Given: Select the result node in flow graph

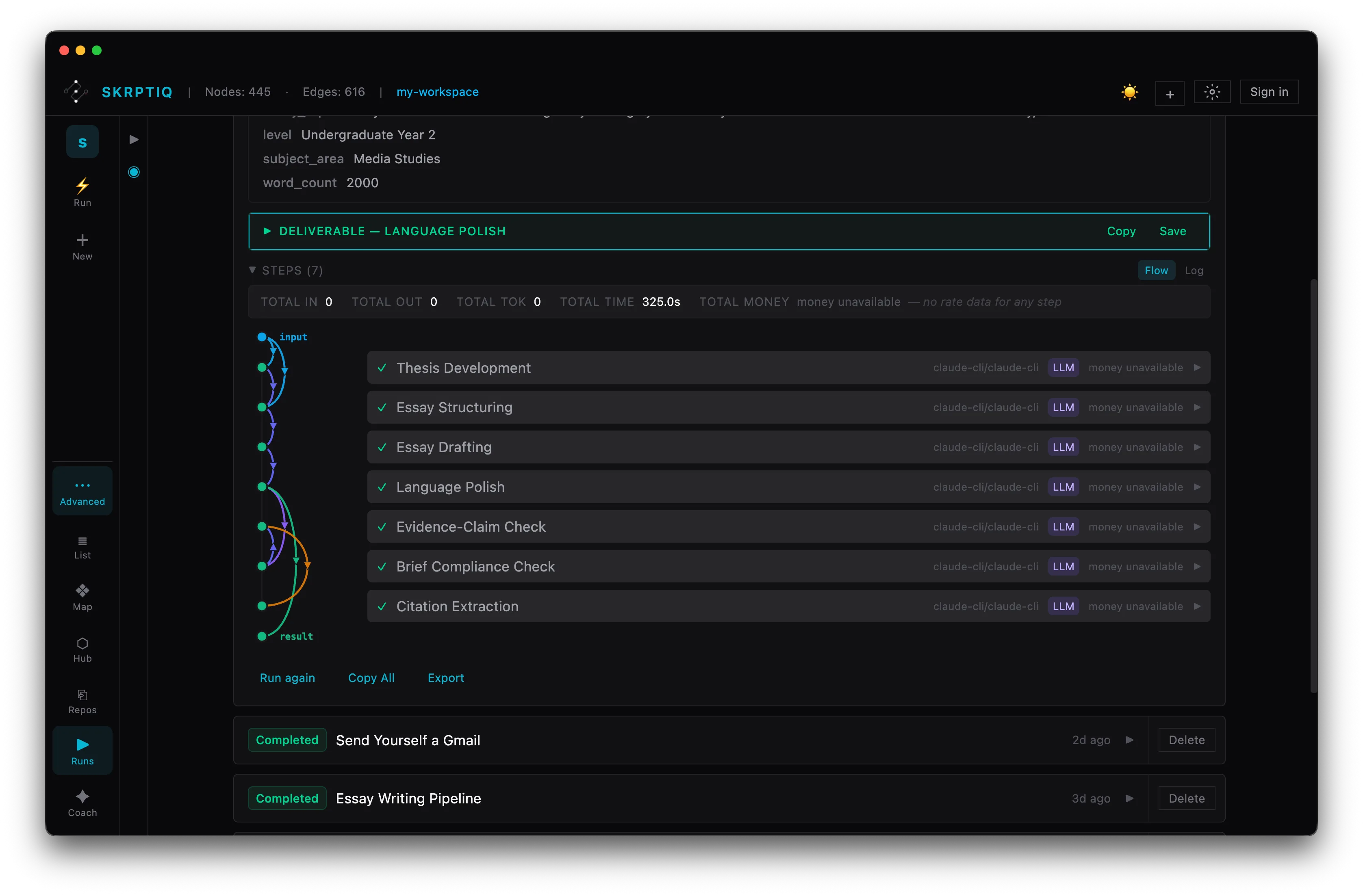Looking at the screenshot, I should click(262, 636).
